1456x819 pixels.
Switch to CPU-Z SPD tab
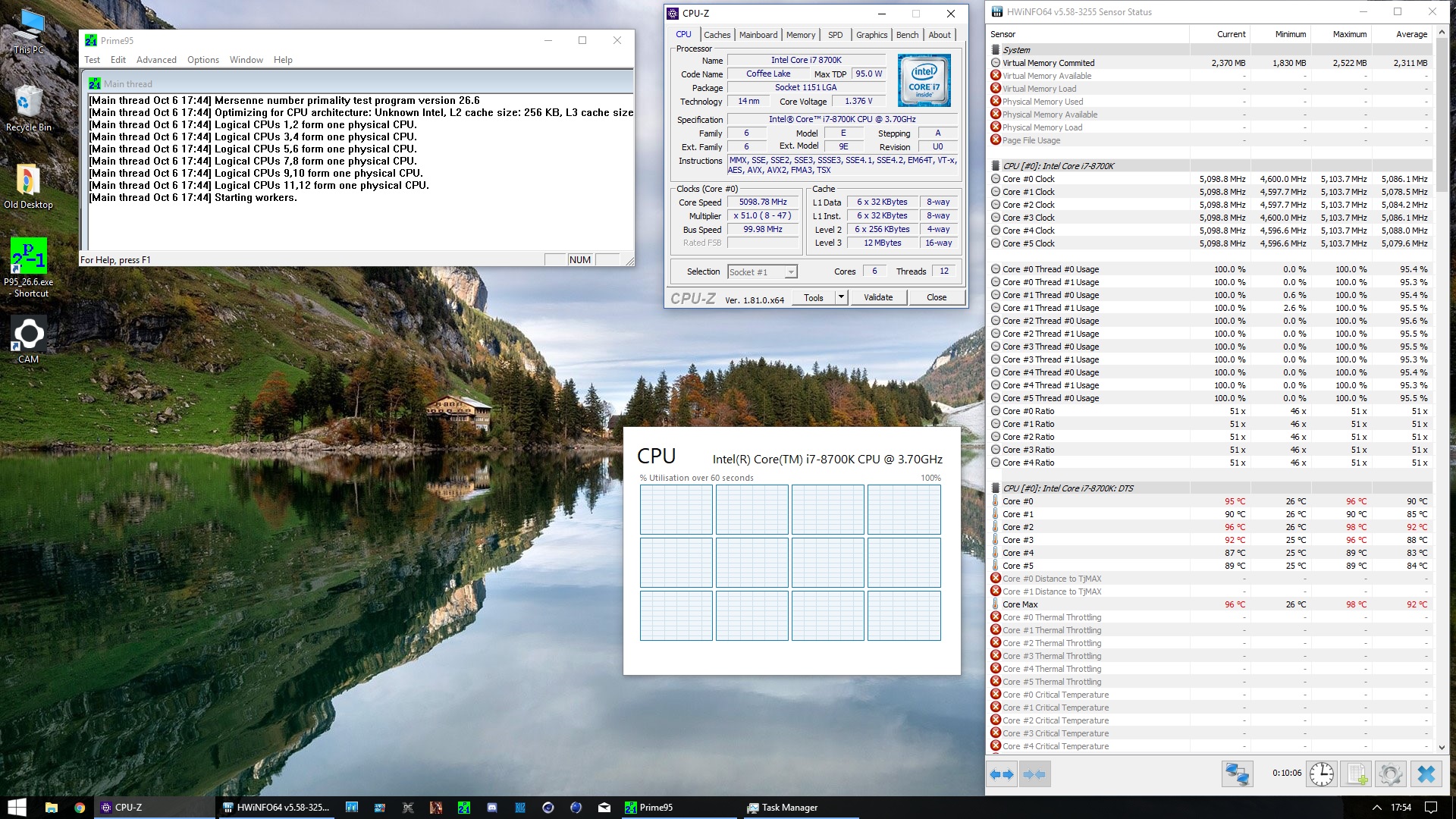(835, 35)
